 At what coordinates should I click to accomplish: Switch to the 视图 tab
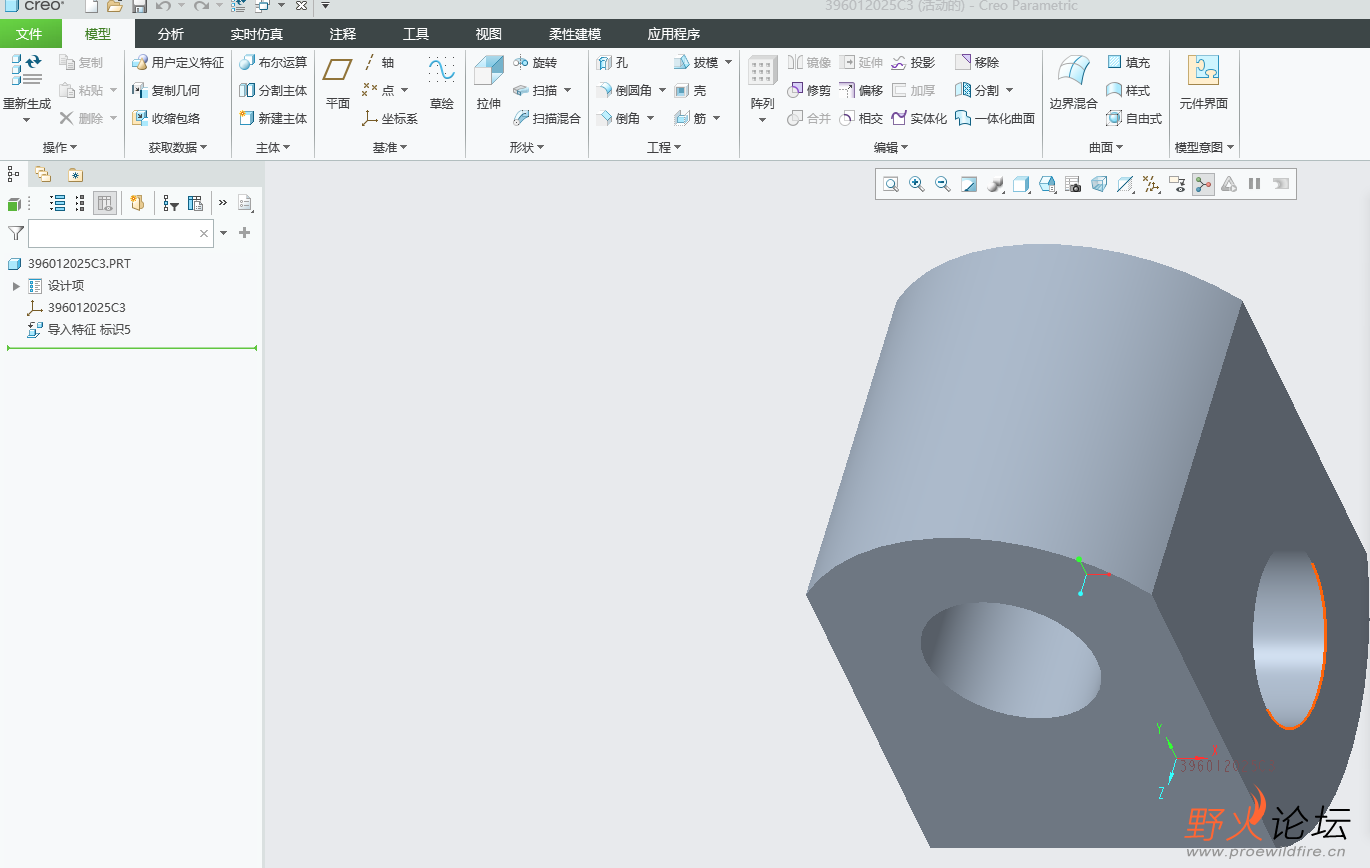pos(489,34)
